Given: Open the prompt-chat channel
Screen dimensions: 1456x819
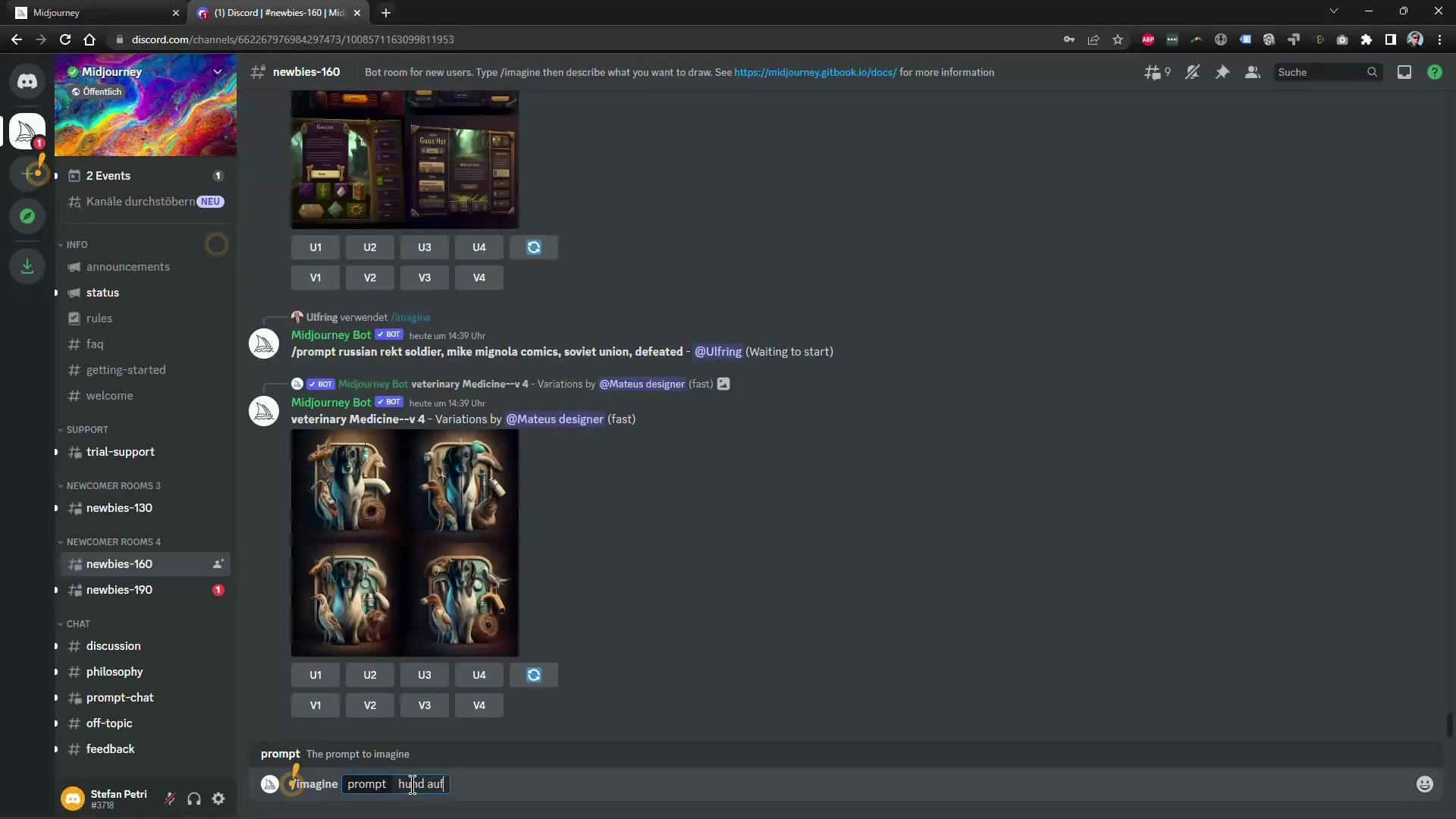Looking at the screenshot, I should coord(119,697).
